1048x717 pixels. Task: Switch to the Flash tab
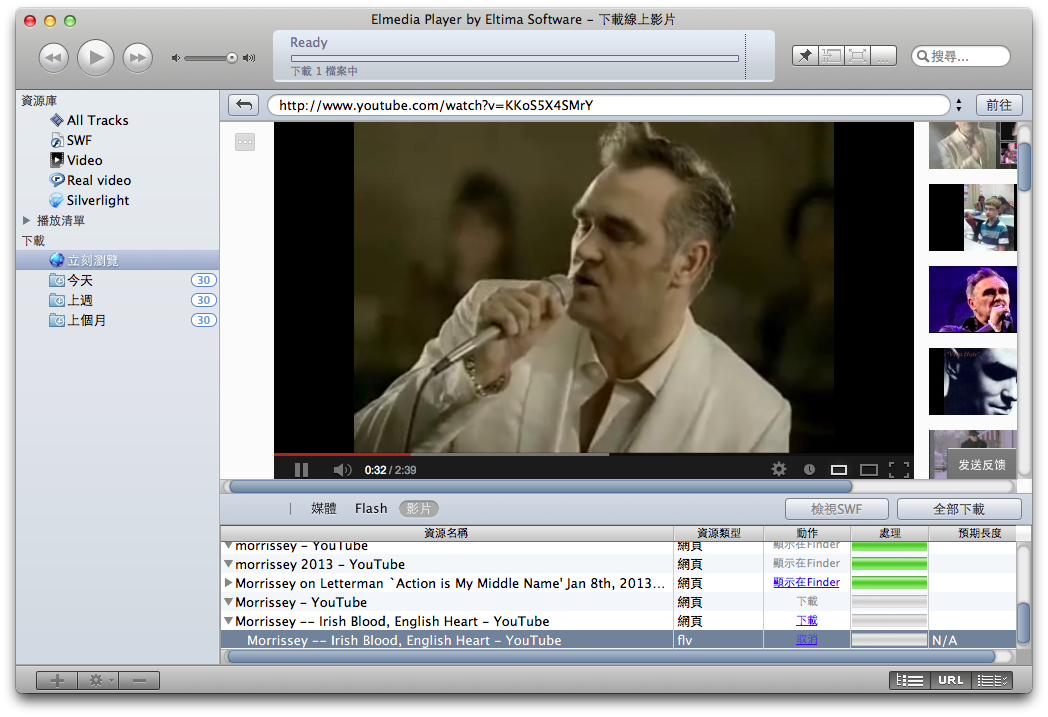tap(371, 509)
